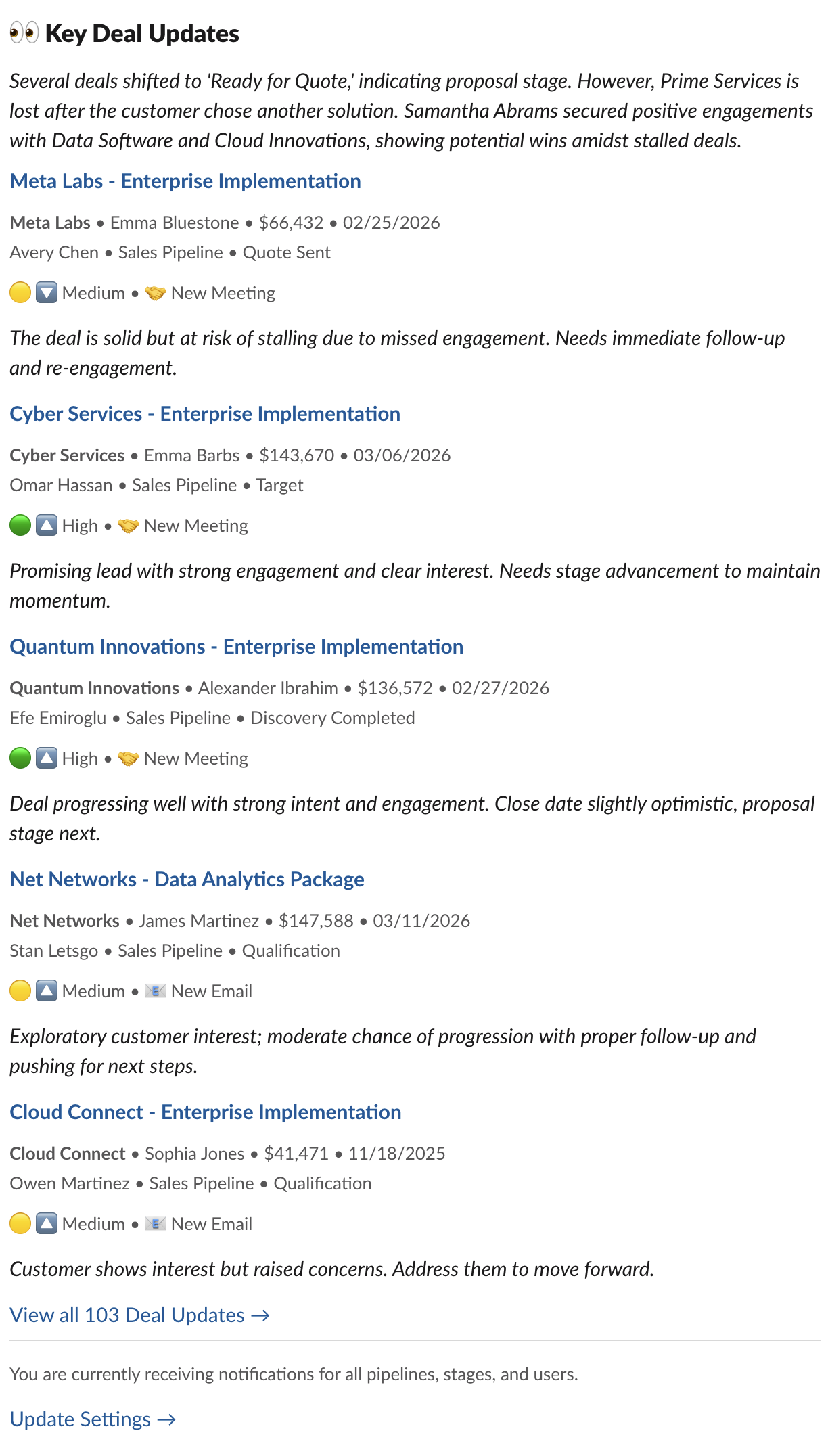Click the green status circle under Cyber Services
Viewport: 828px width, 1456px height.
(20, 526)
